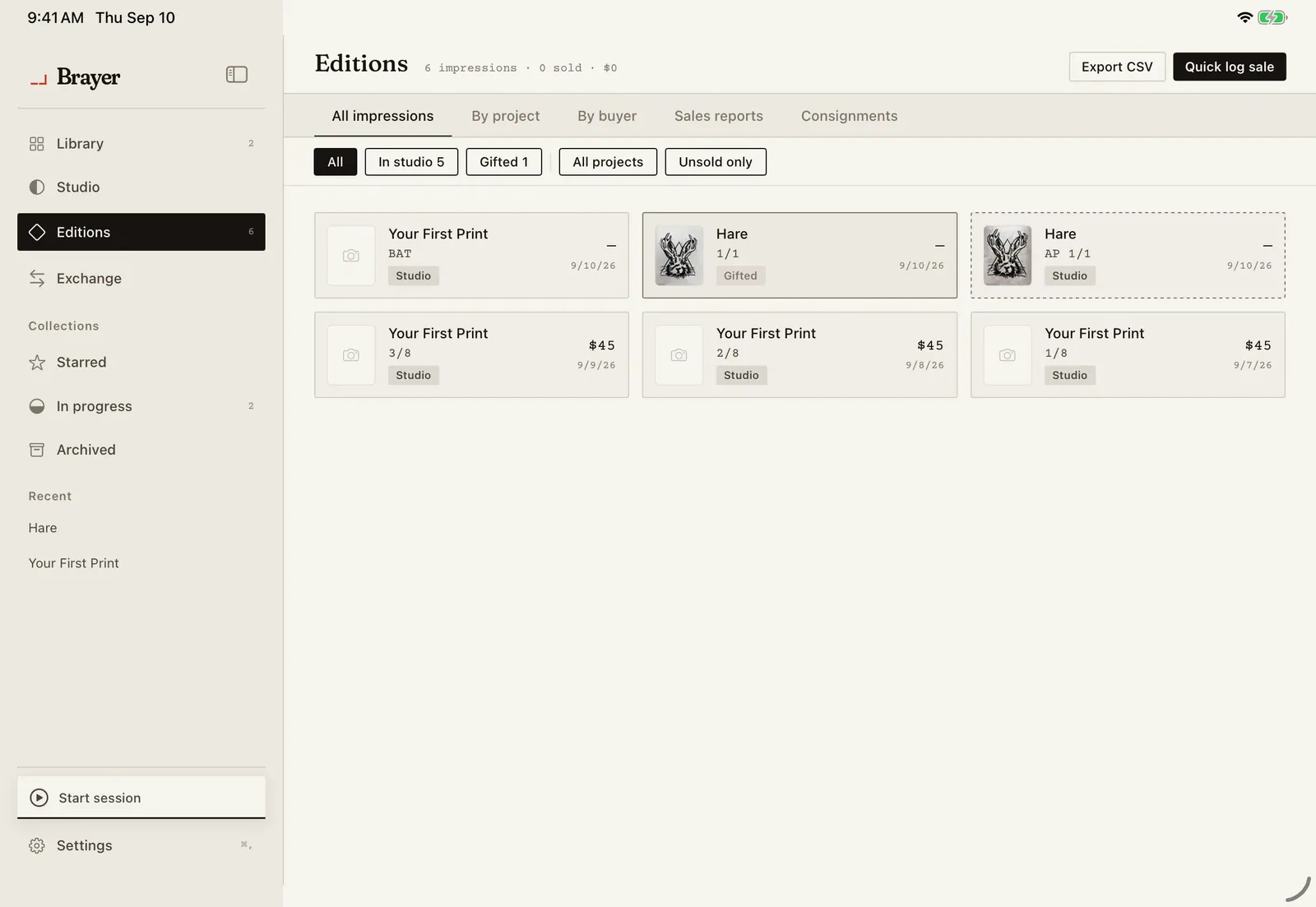The height and width of the screenshot is (907, 1316).
Task: Click the Export CSV button
Action: (x=1117, y=67)
